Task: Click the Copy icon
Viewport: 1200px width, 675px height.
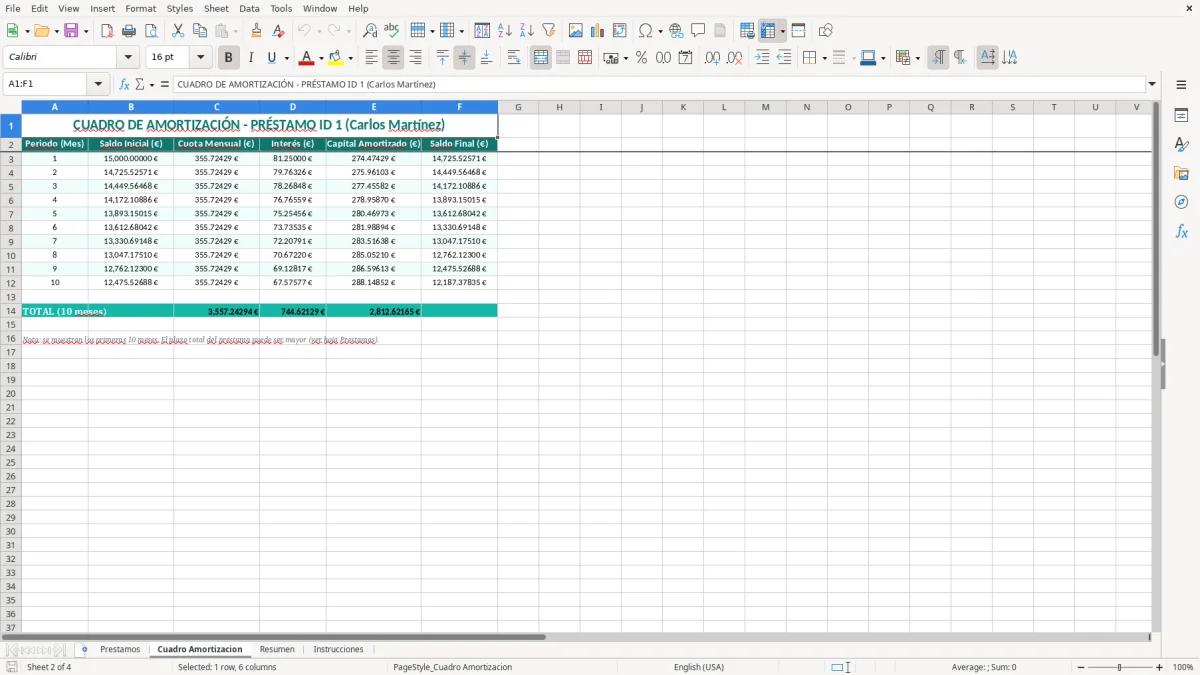Action: tap(200, 31)
